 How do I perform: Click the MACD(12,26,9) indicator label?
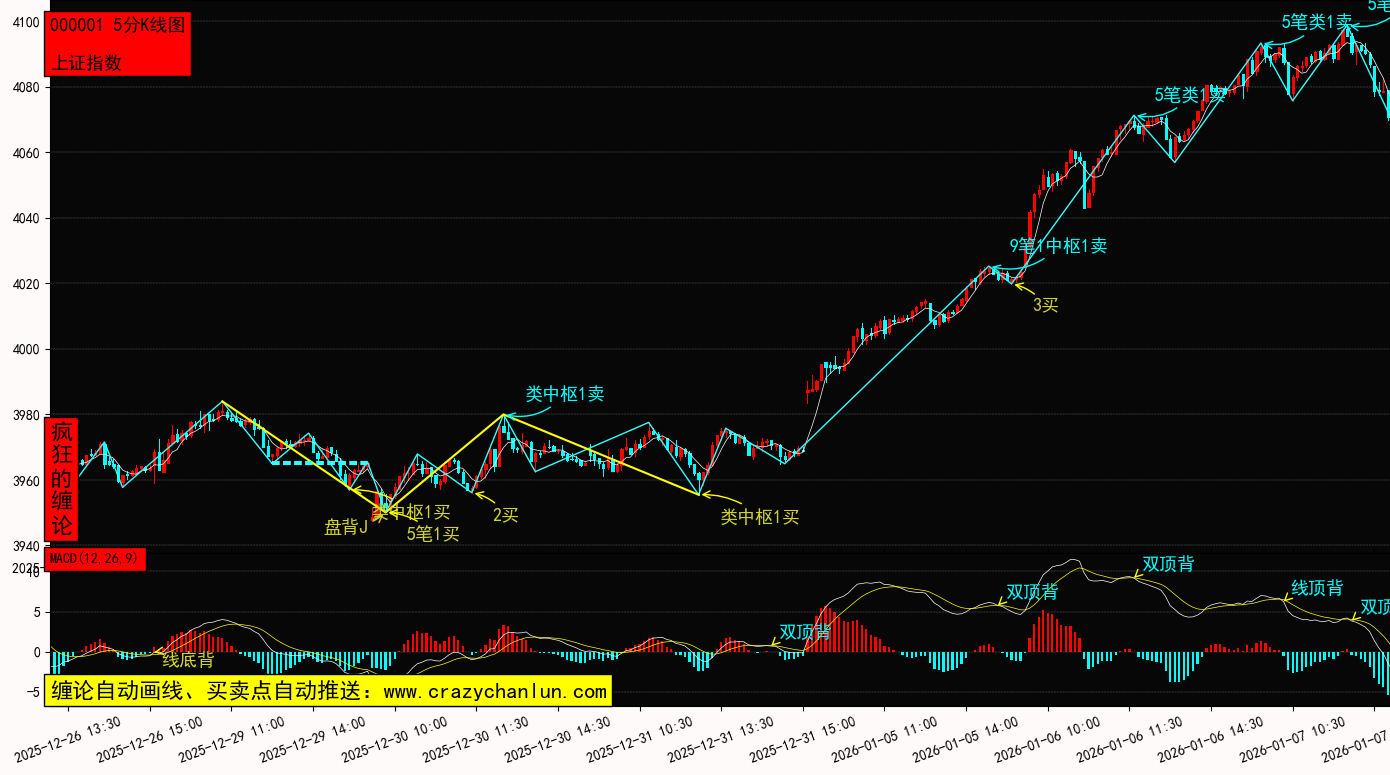(x=96, y=558)
